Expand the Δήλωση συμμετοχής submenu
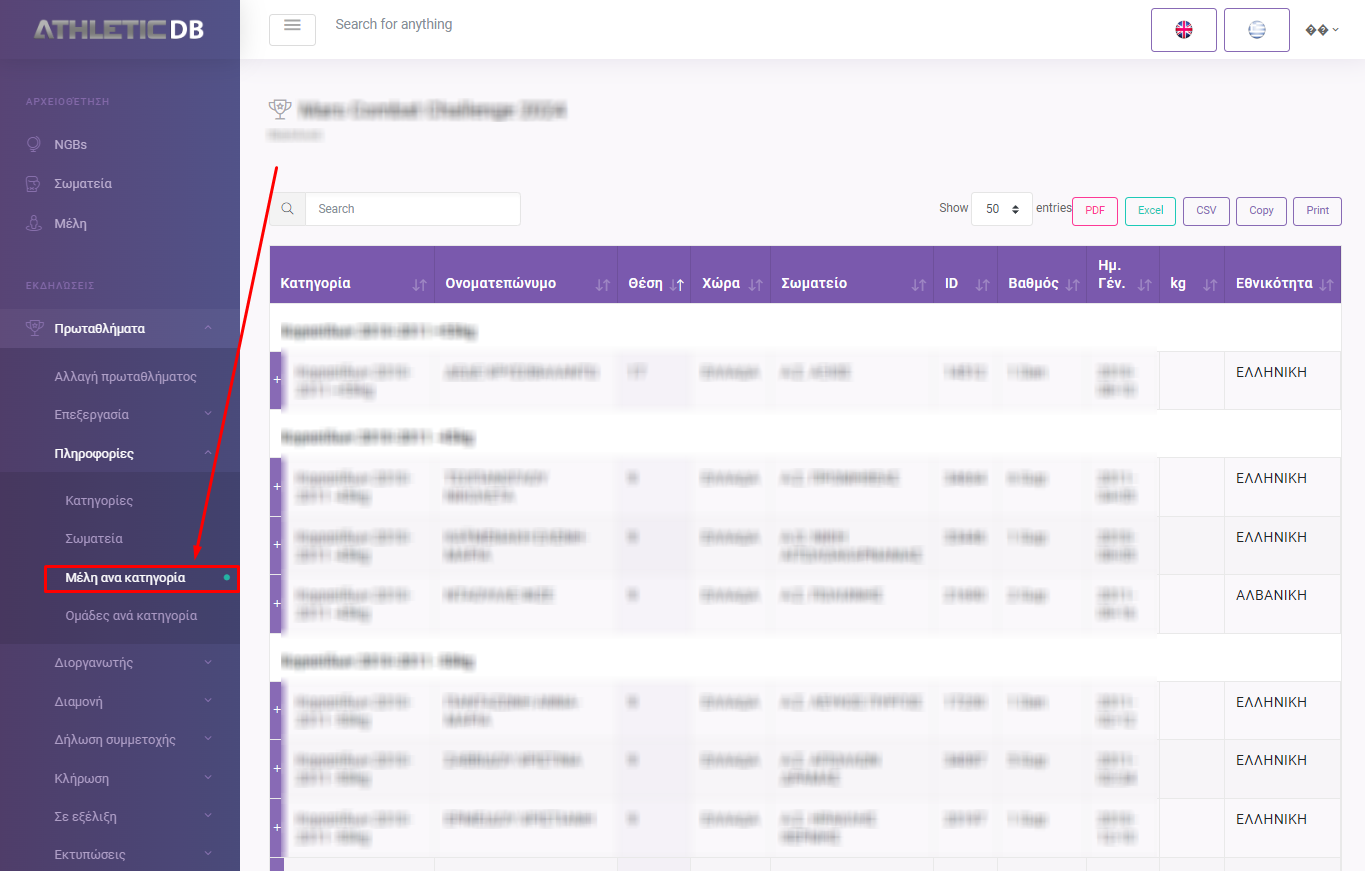Screen dimensions: 1365x871 tap(120, 739)
